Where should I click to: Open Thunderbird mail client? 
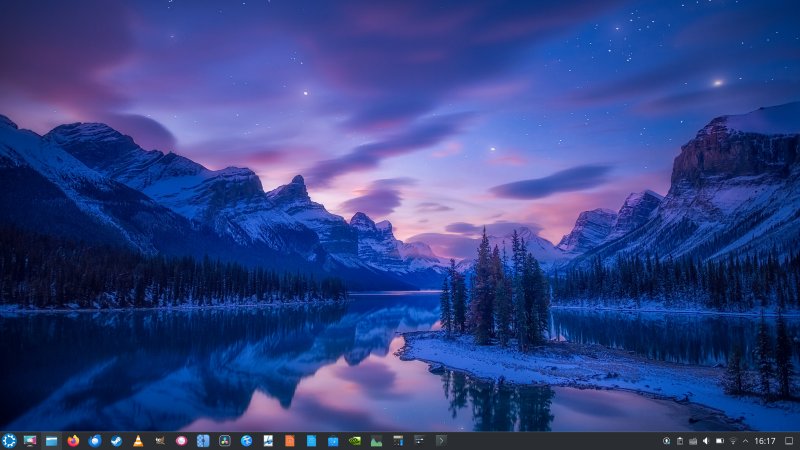click(x=95, y=440)
